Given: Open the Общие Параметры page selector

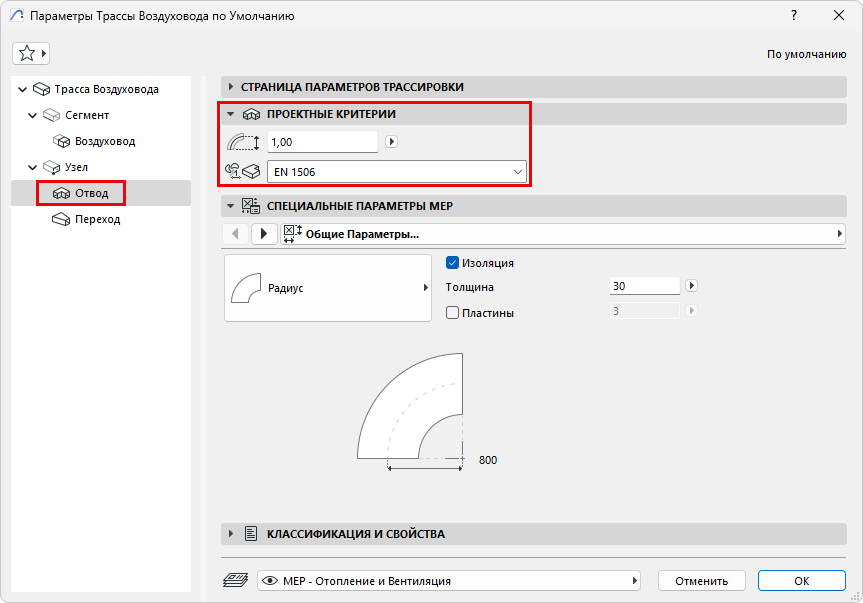Looking at the screenshot, I should (x=563, y=234).
